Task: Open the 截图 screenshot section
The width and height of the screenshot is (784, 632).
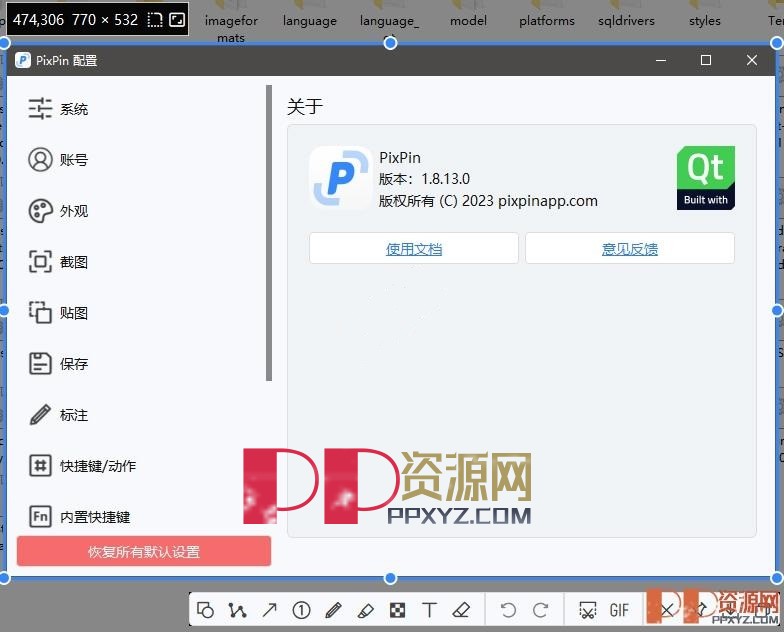Action: point(58,262)
